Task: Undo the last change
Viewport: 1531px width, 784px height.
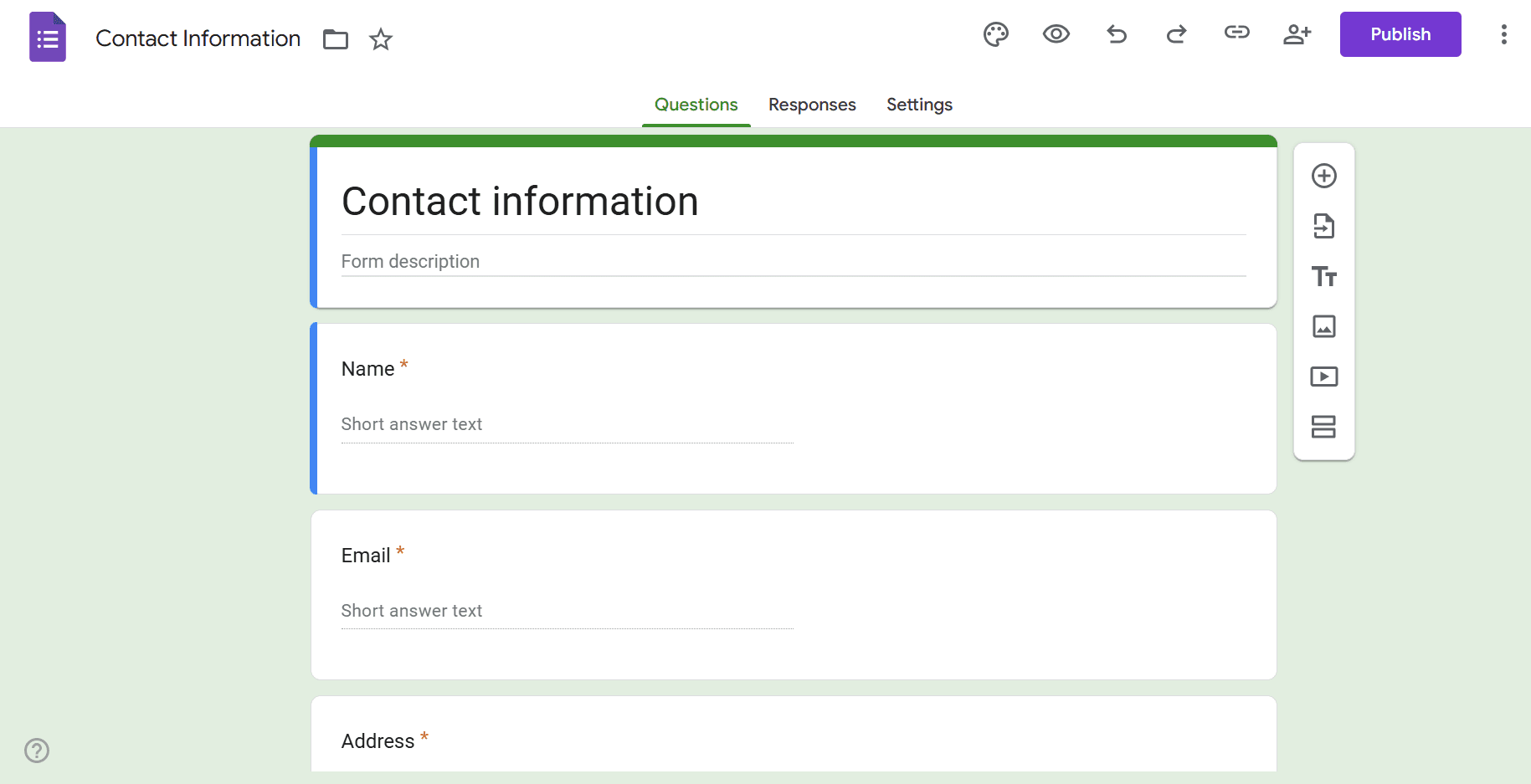Action: pos(1116,34)
